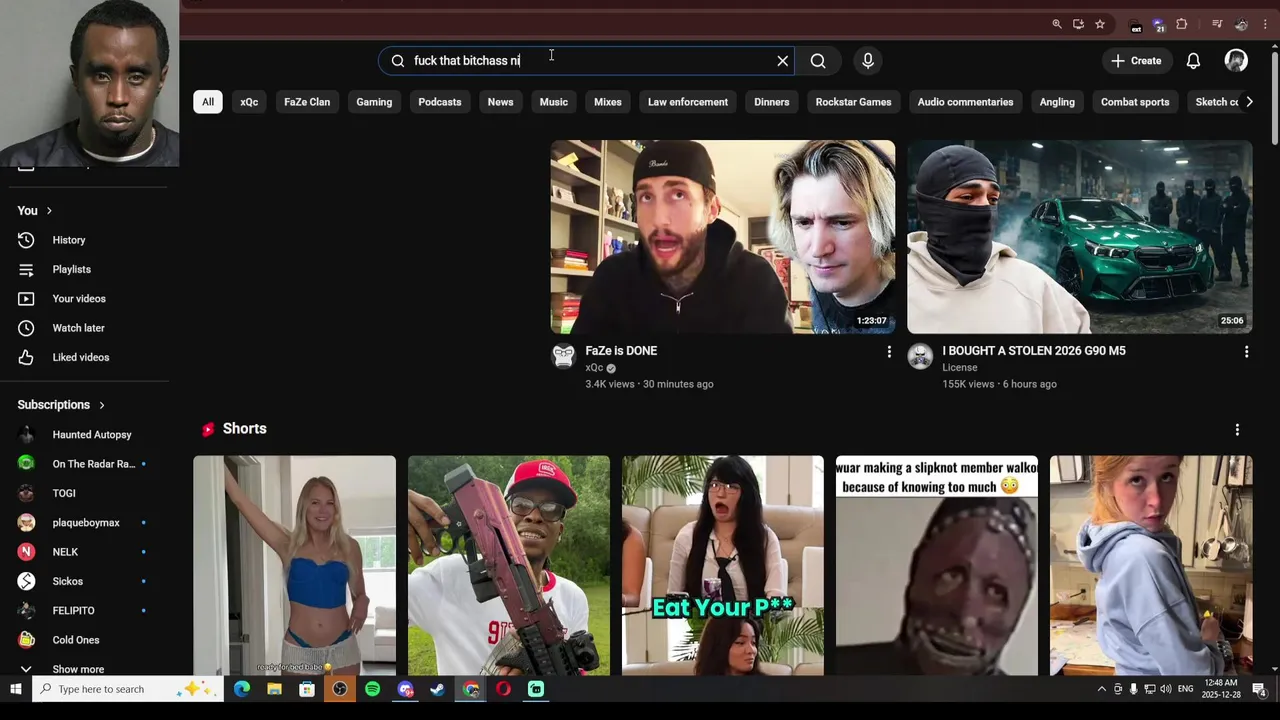Open the xQc channel avatar
The height and width of the screenshot is (720, 1280).
pyautogui.click(x=564, y=357)
